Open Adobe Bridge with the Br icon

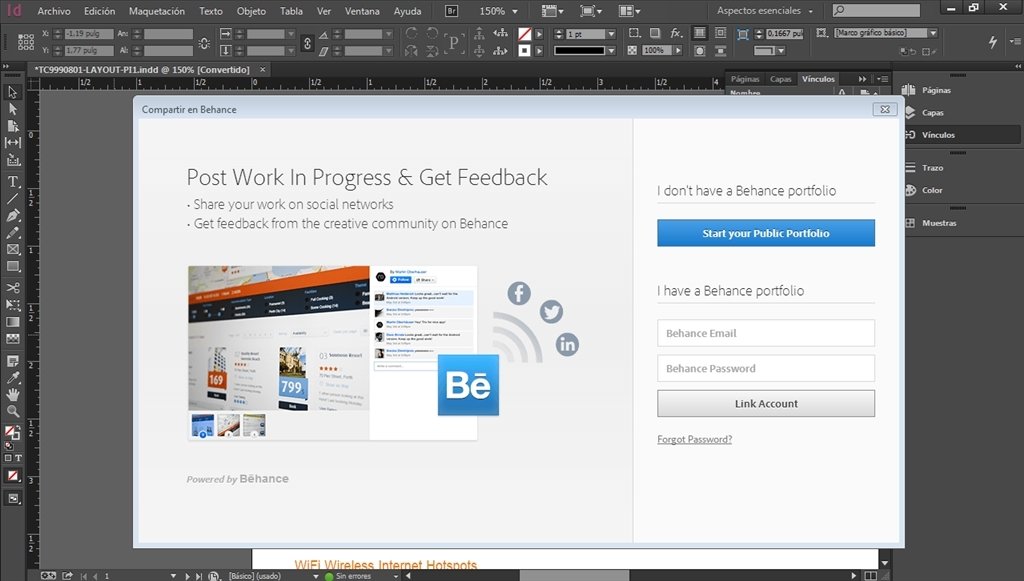tap(451, 11)
